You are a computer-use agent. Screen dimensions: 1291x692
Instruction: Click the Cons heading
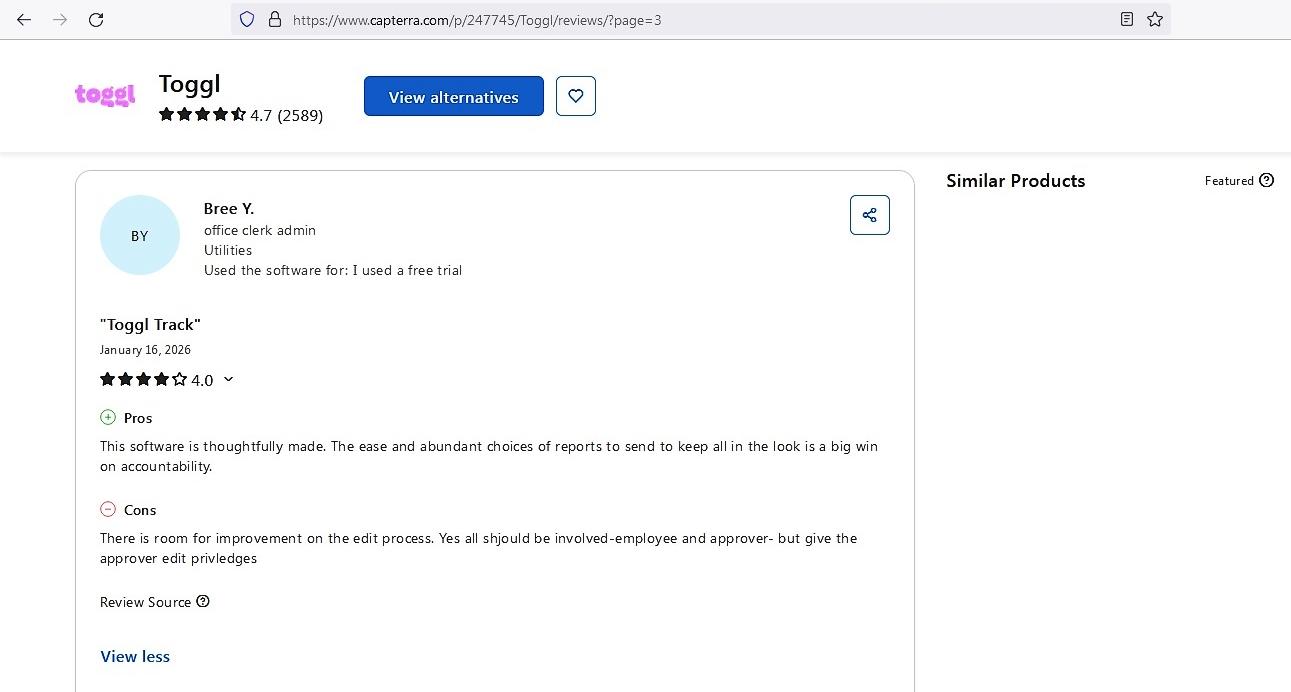(140, 510)
